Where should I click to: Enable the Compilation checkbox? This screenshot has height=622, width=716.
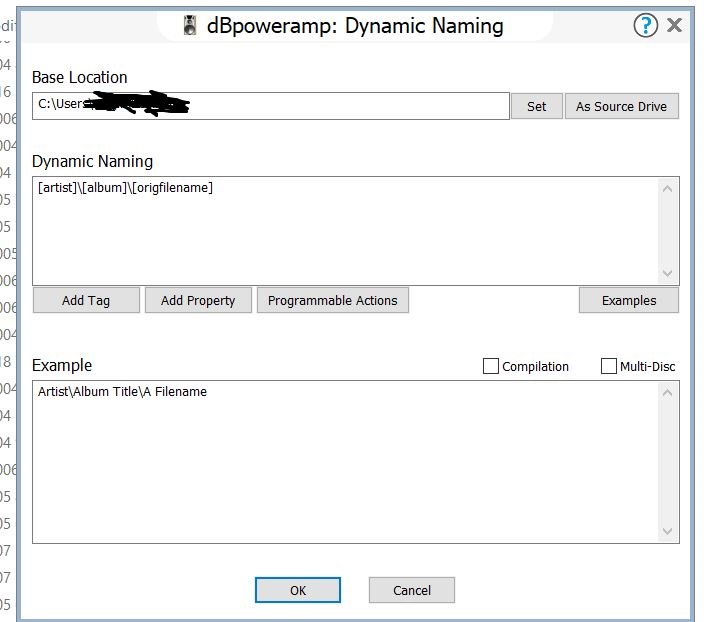[x=491, y=367]
